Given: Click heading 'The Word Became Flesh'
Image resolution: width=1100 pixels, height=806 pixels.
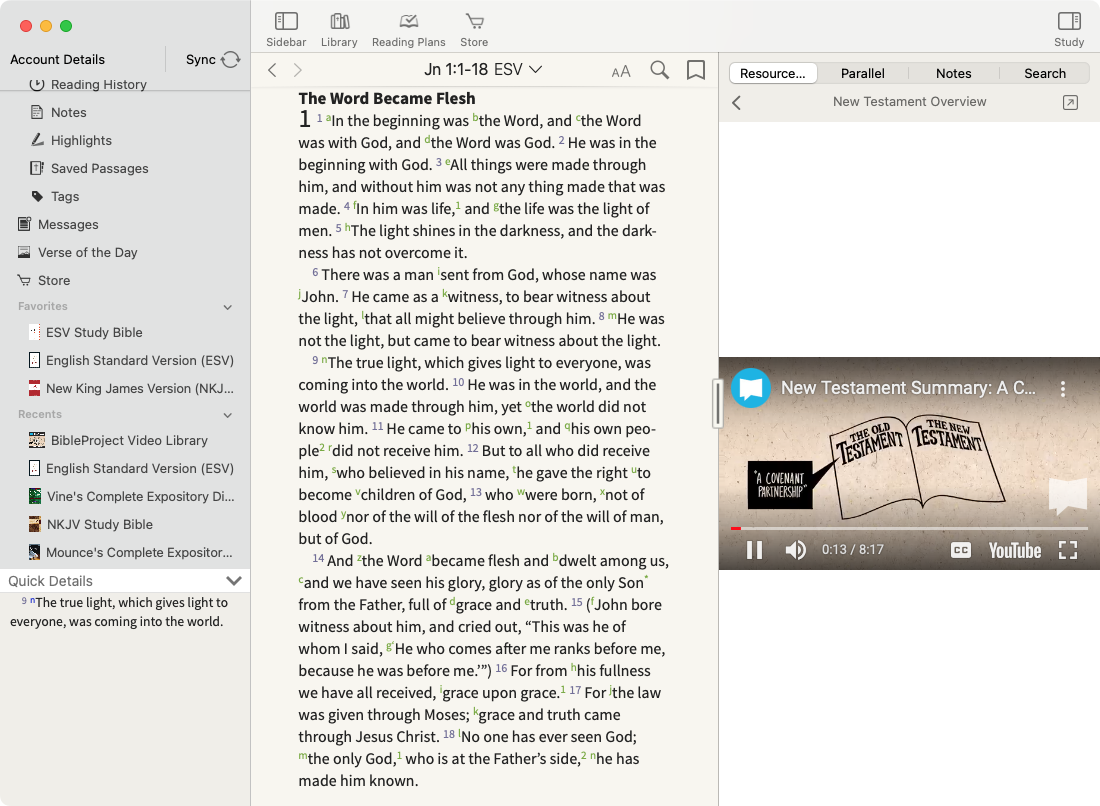Looking at the screenshot, I should [387, 98].
